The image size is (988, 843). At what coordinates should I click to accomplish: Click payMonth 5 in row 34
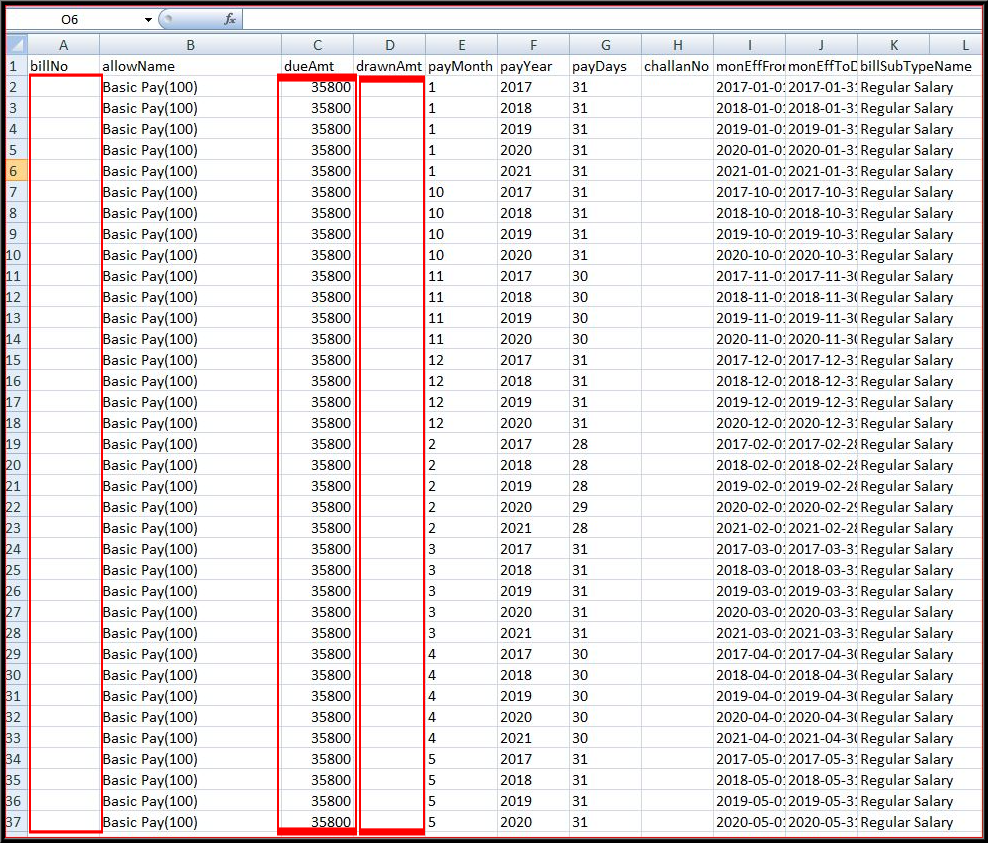(461, 759)
